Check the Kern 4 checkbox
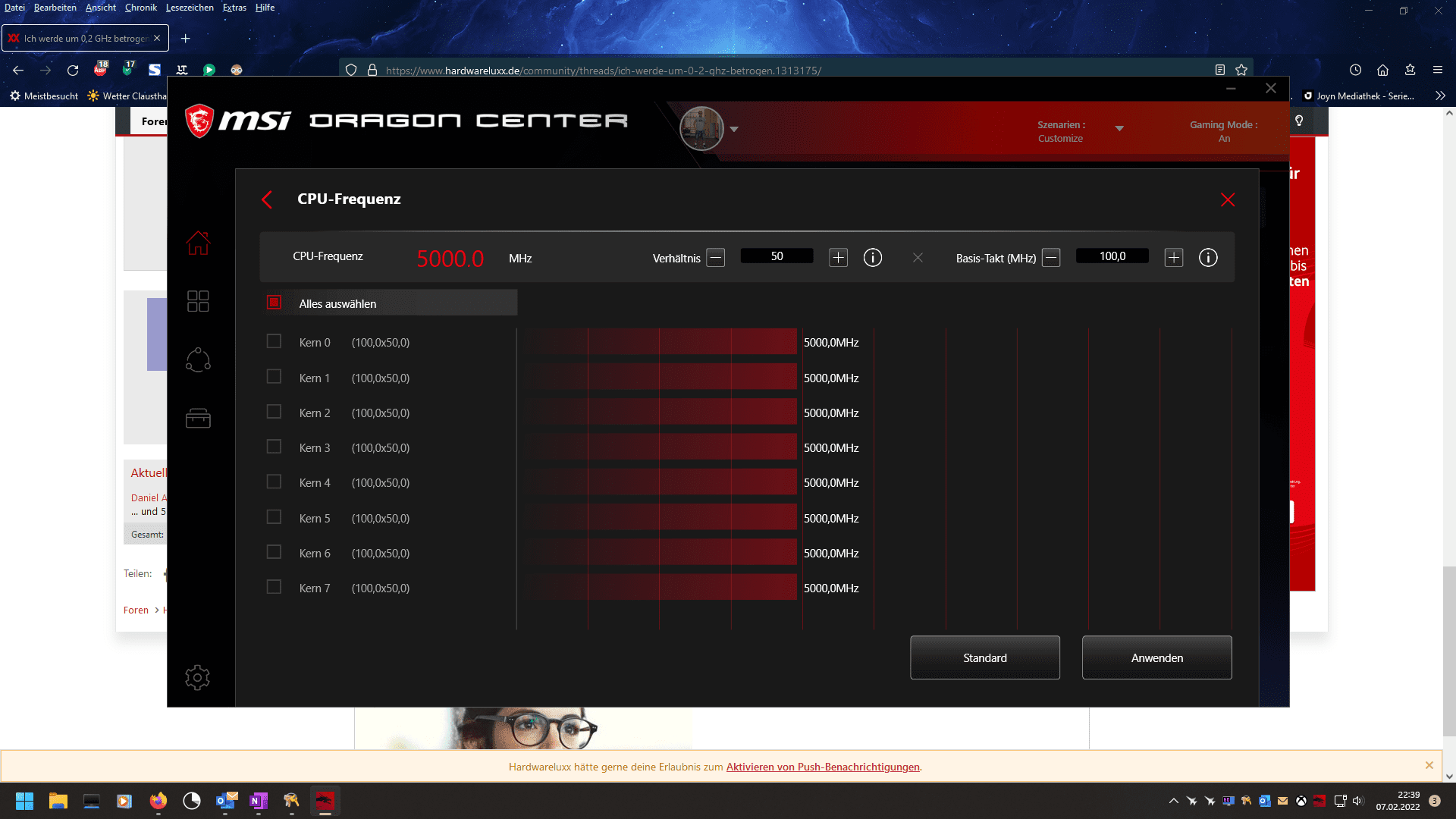Viewport: 1456px width, 819px height. [x=274, y=482]
